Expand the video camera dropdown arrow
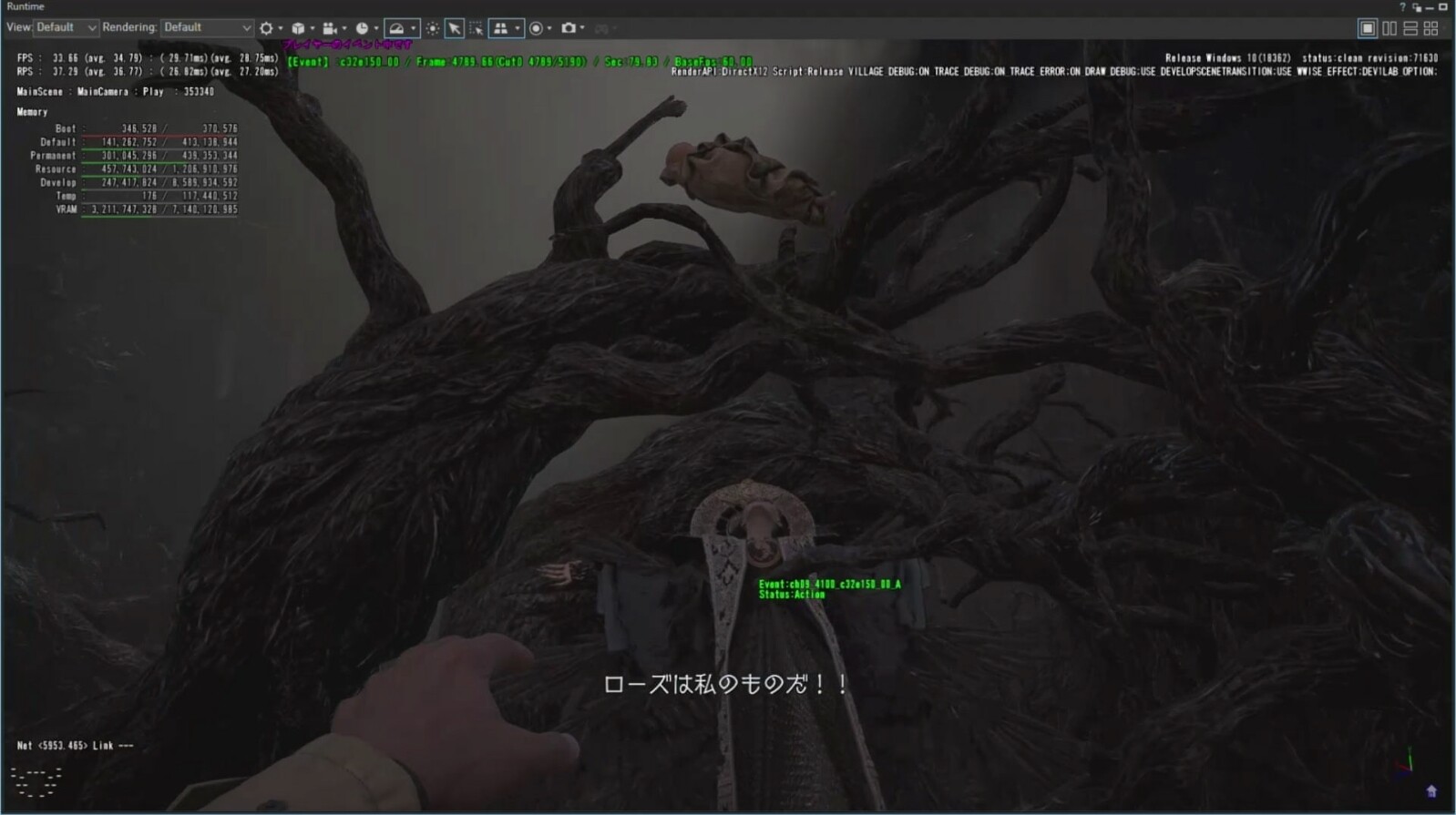 (x=343, y=28)
